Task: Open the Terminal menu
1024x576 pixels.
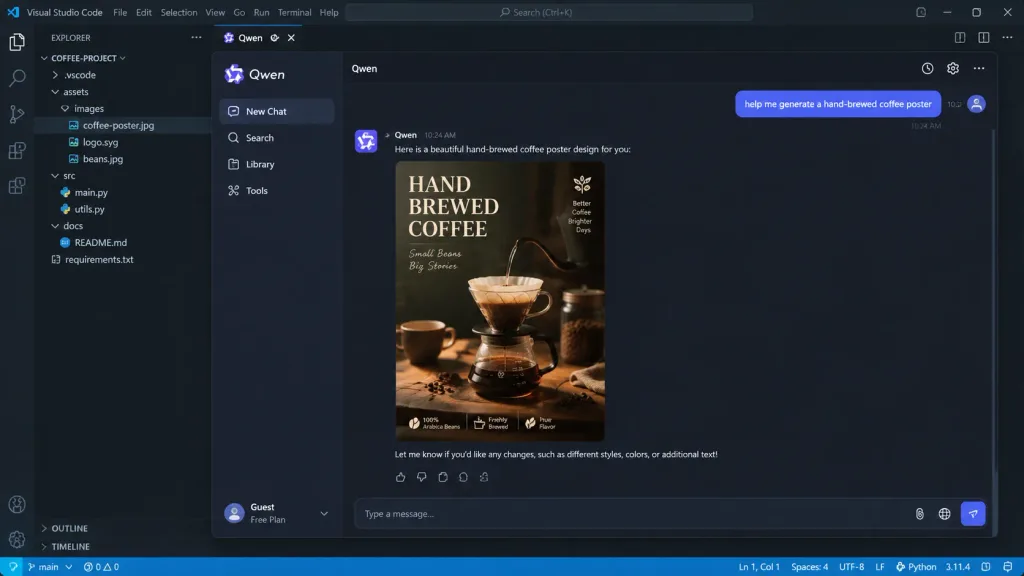Action: pos(295,12)
